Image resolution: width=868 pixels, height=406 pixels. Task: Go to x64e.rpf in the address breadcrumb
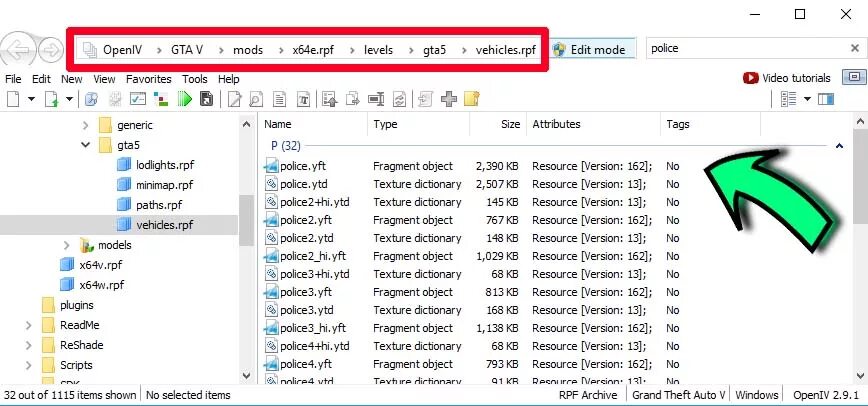(313, 50)
